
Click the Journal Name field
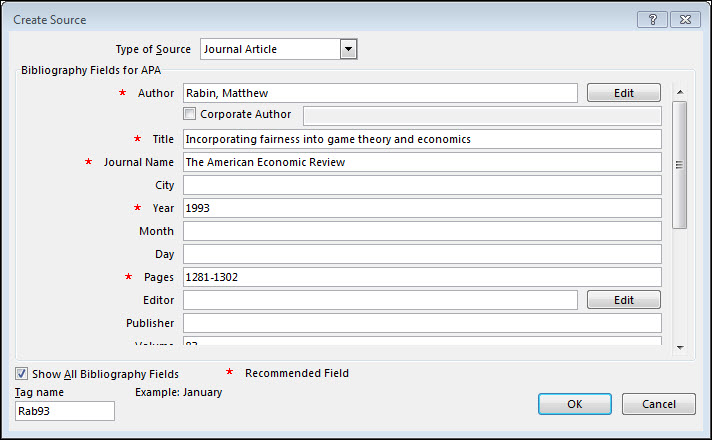point(422,162)
